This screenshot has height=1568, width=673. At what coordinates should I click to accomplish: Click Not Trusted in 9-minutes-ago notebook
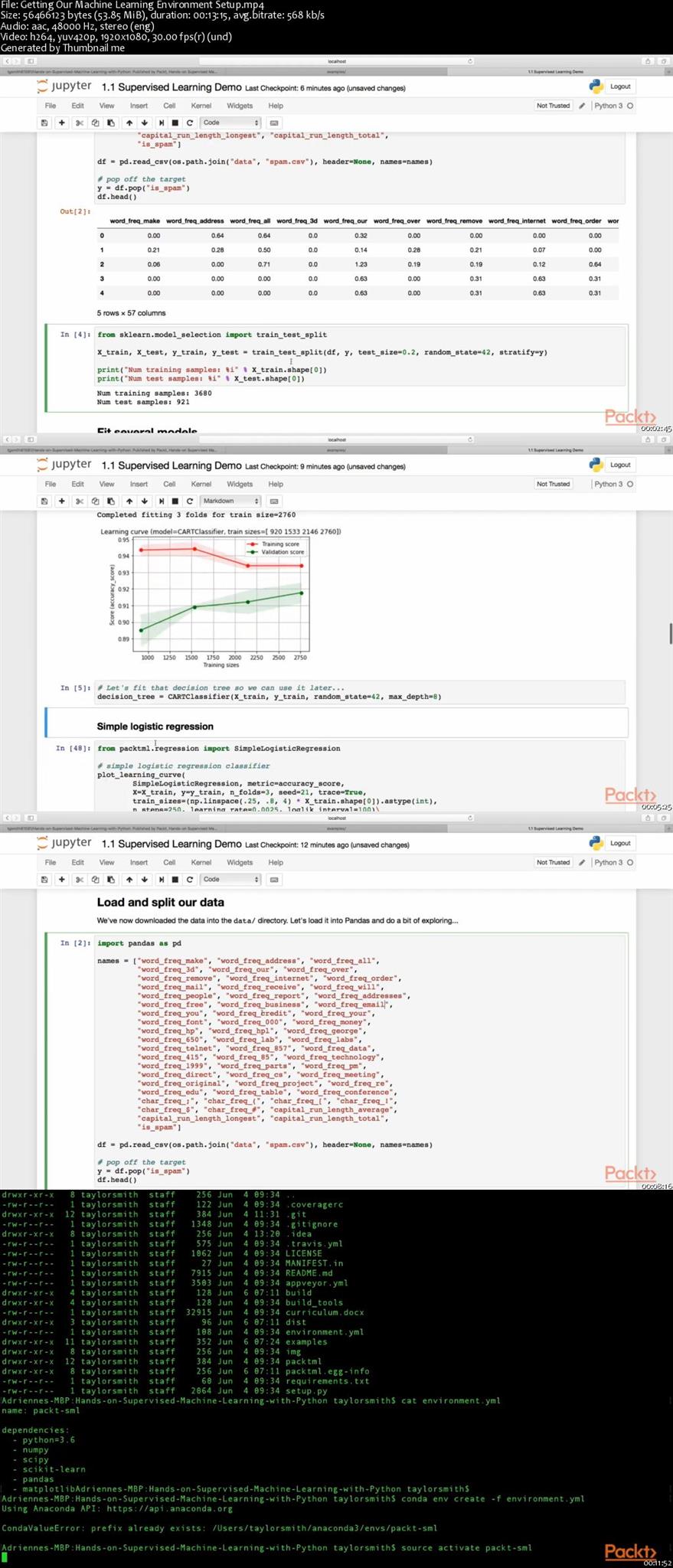point(553,484)
